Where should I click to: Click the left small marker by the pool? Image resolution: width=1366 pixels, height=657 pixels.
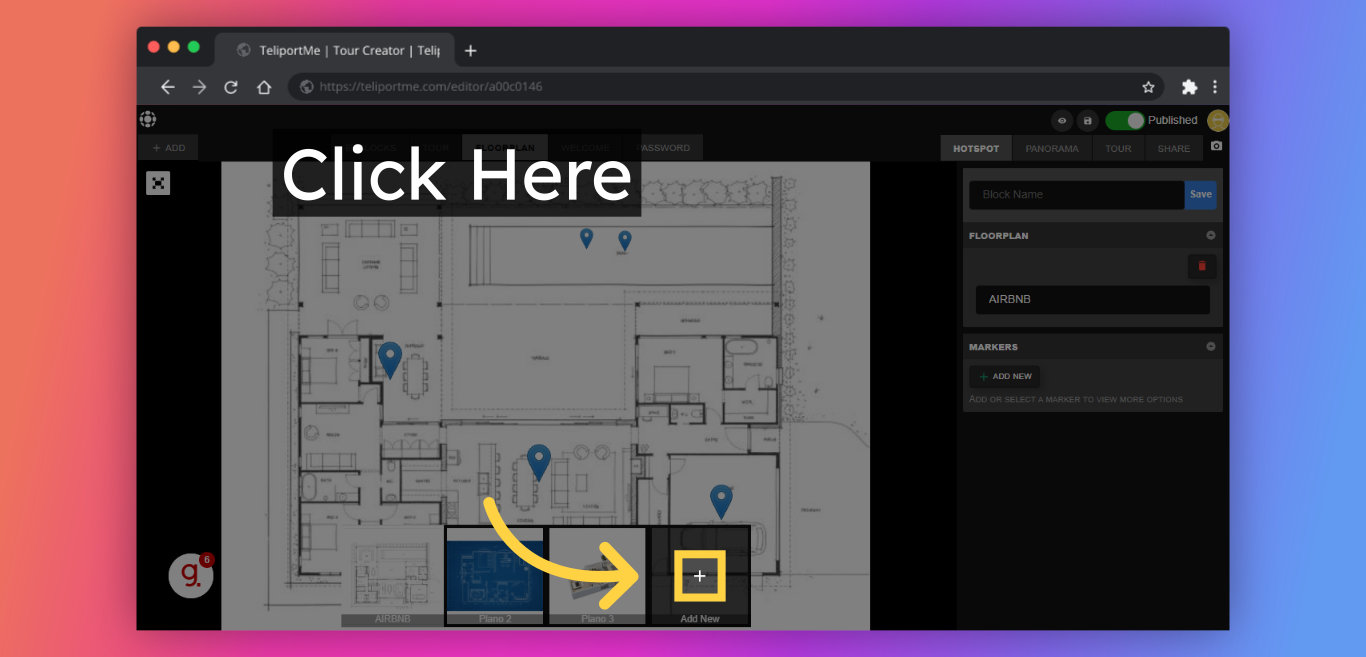tap(586, 238)
